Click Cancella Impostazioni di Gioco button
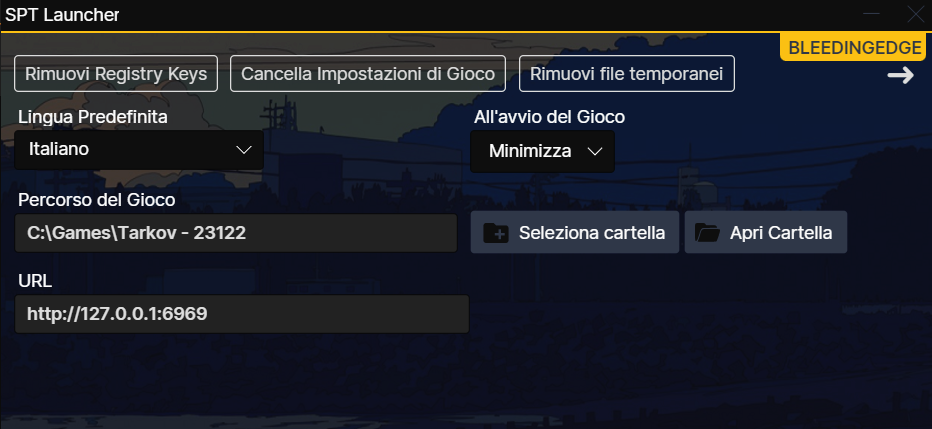The height and width of the screenshot is (429, 932). (x=368, y=74)
